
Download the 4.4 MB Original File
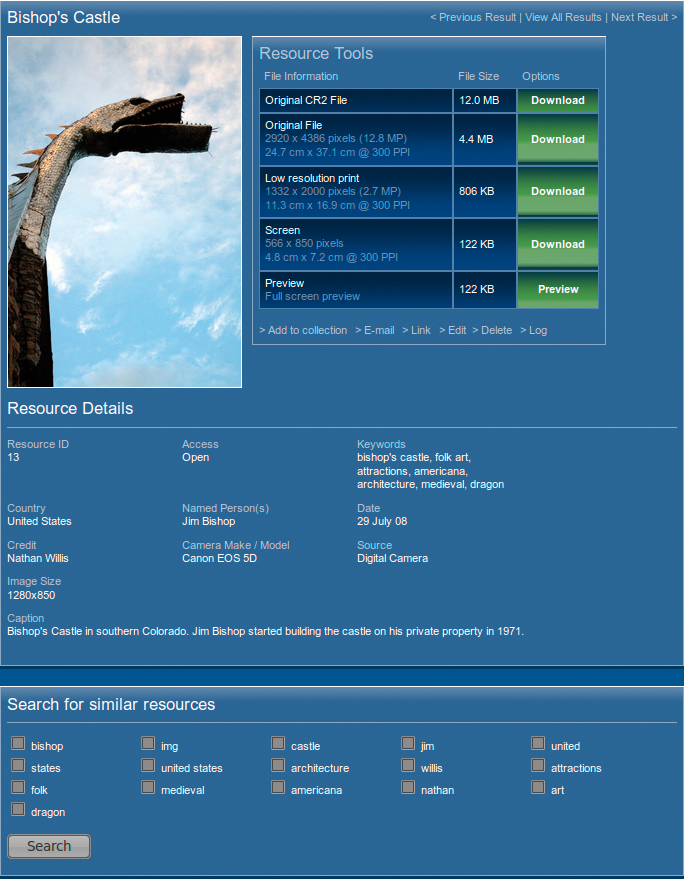(557, 139)
